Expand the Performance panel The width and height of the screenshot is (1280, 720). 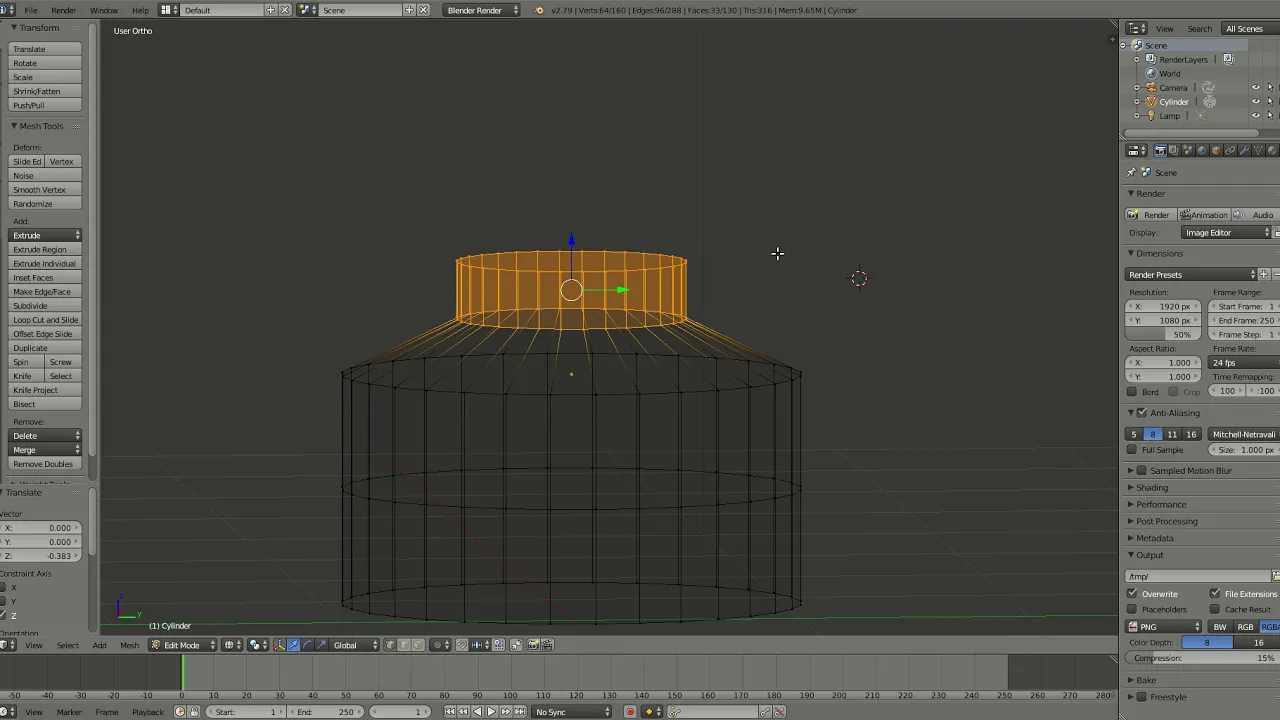pos(1160,505)
